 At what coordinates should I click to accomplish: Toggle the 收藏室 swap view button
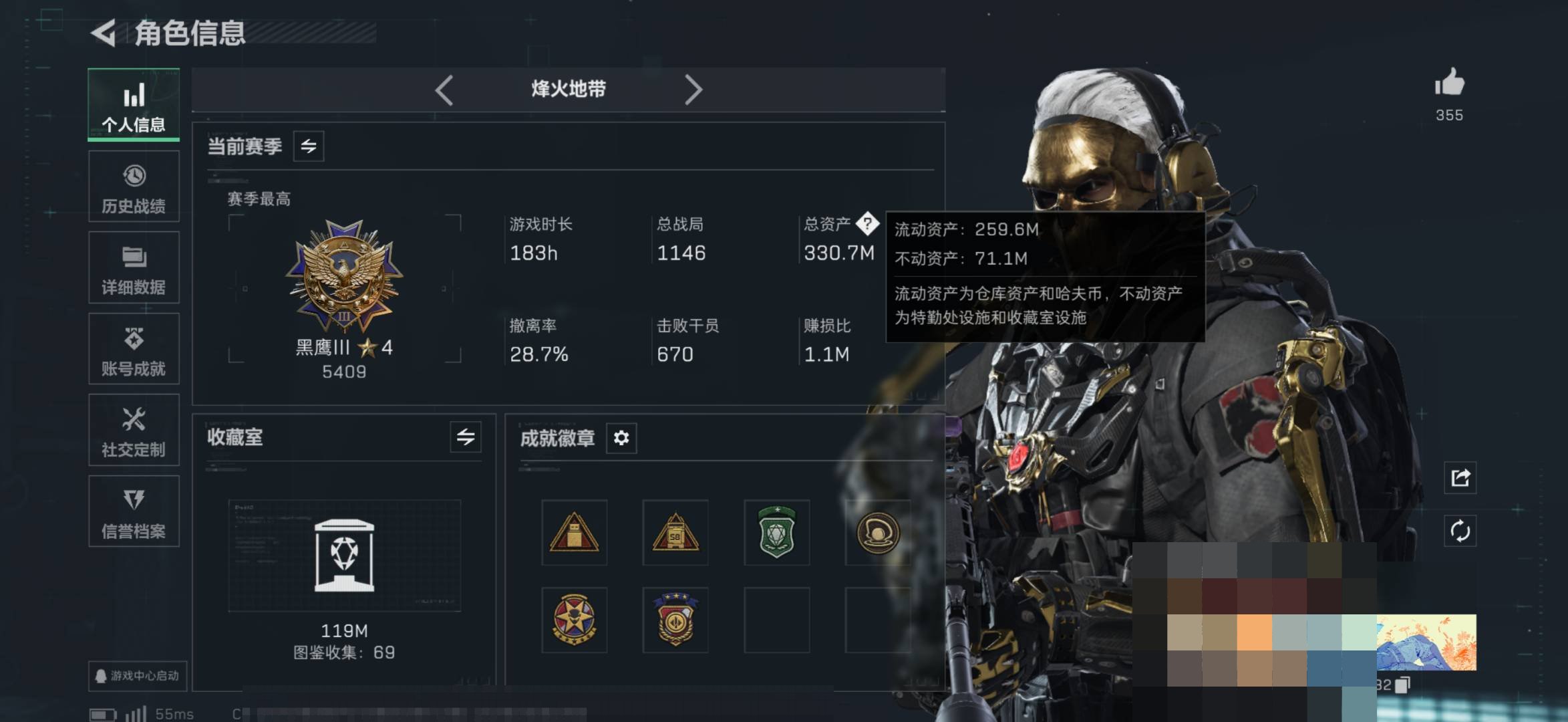point(466,437)
